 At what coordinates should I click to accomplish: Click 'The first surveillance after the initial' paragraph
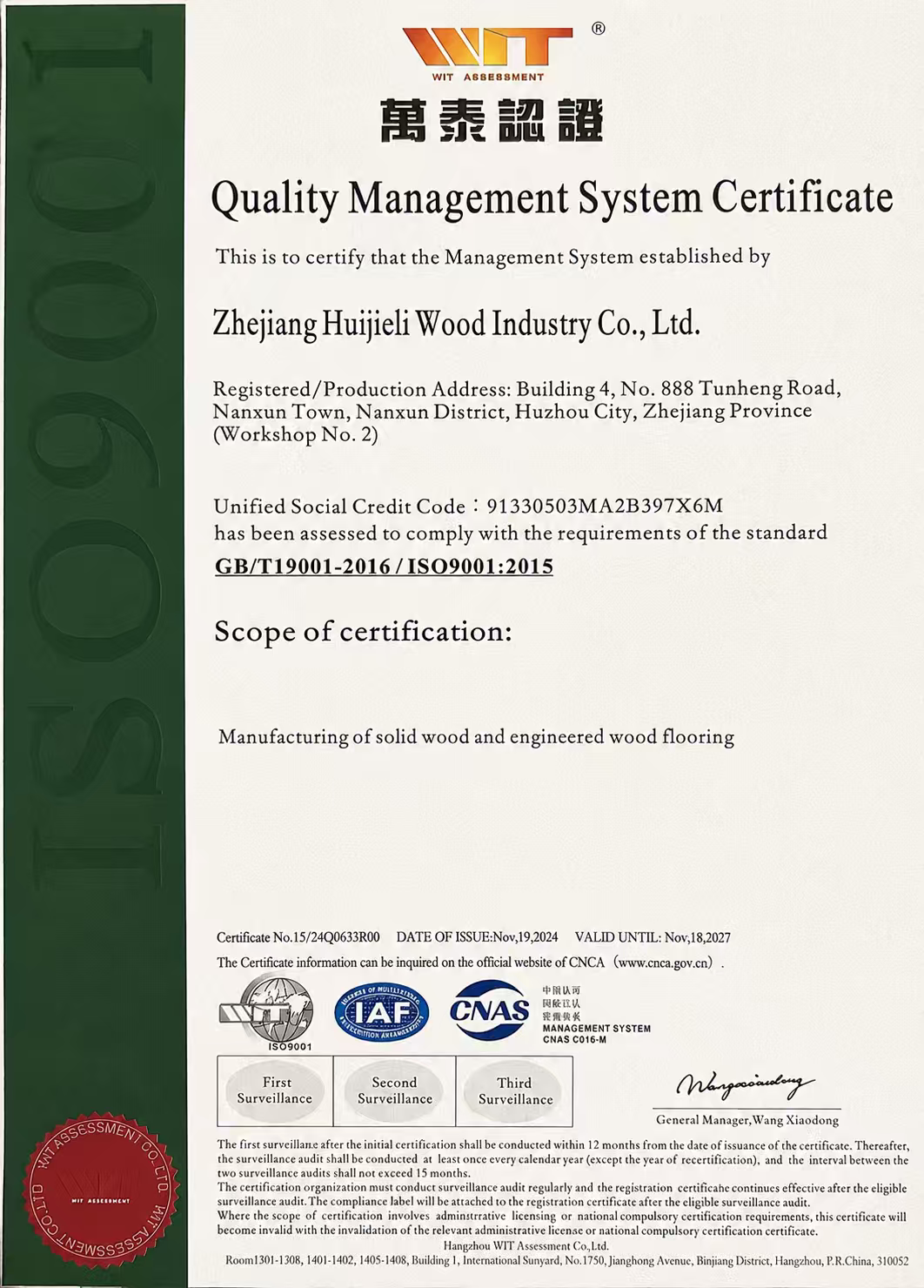tap(563, 1159)
